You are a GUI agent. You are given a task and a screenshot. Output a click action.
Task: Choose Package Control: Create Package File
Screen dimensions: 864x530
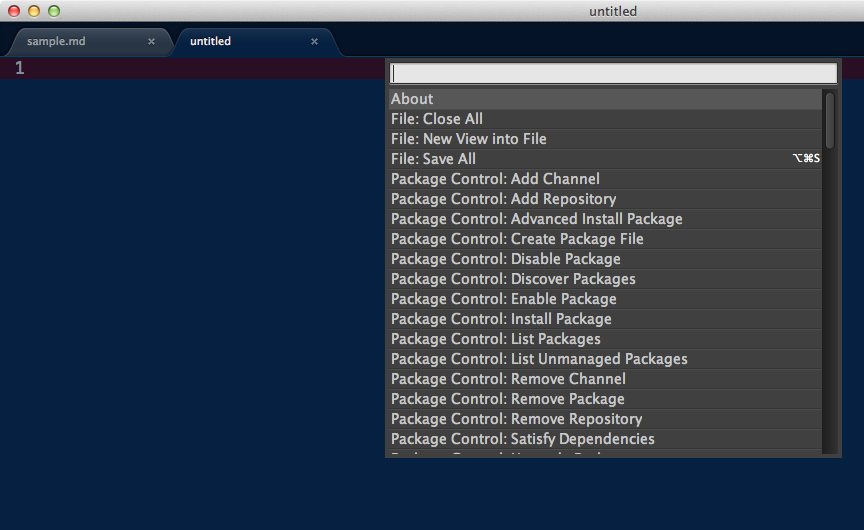(606, 239)
